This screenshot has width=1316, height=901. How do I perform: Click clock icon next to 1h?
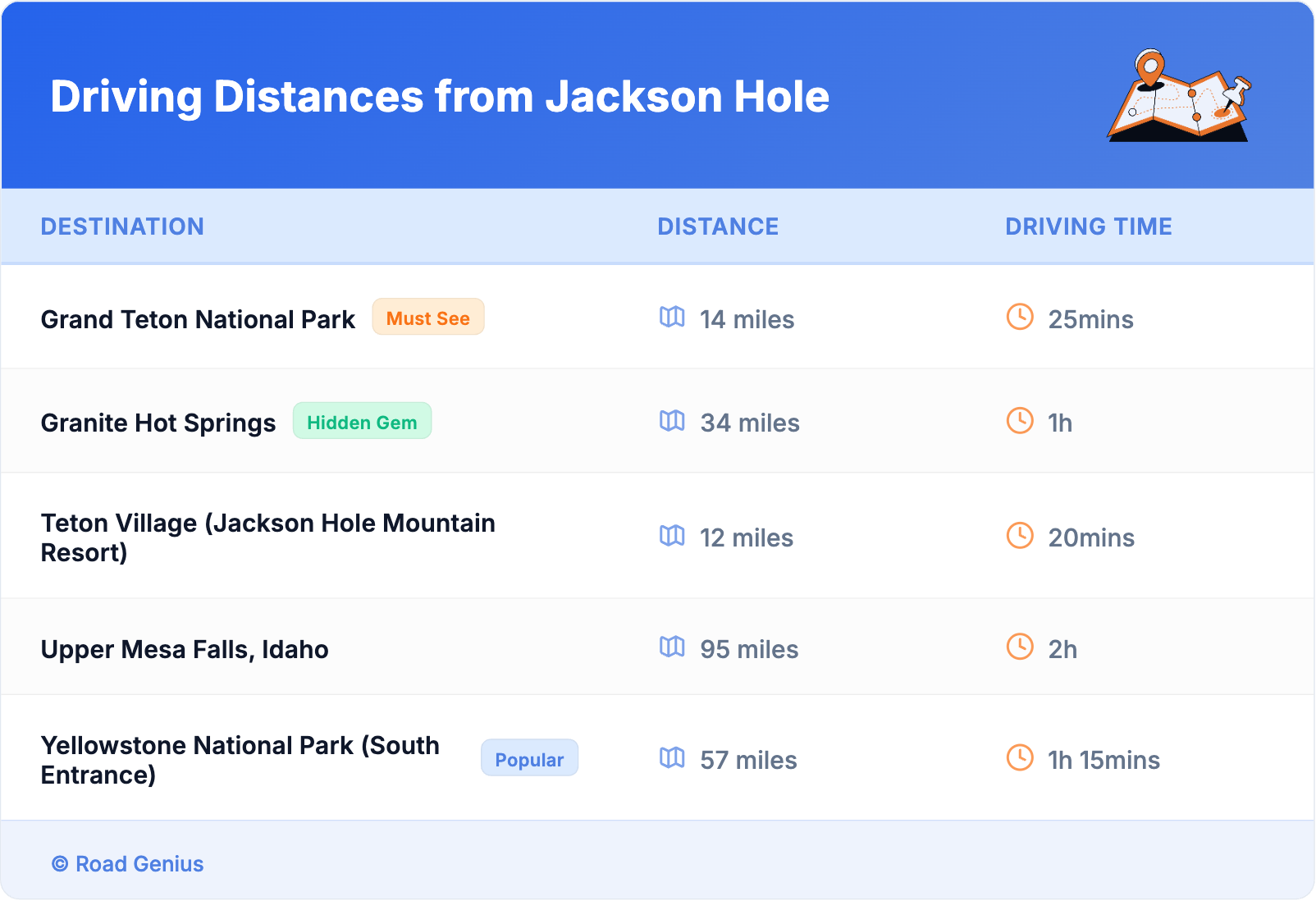tap(1020, 421)
